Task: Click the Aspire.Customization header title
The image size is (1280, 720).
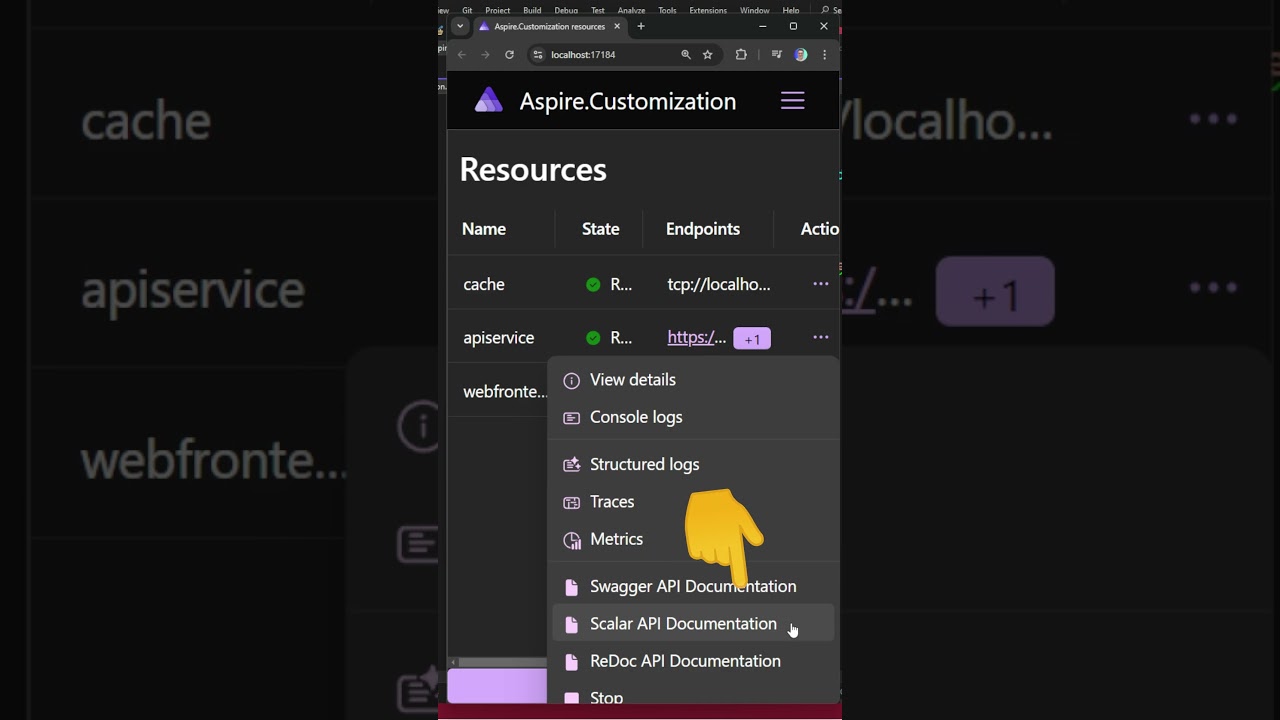Action: [628, 101]
